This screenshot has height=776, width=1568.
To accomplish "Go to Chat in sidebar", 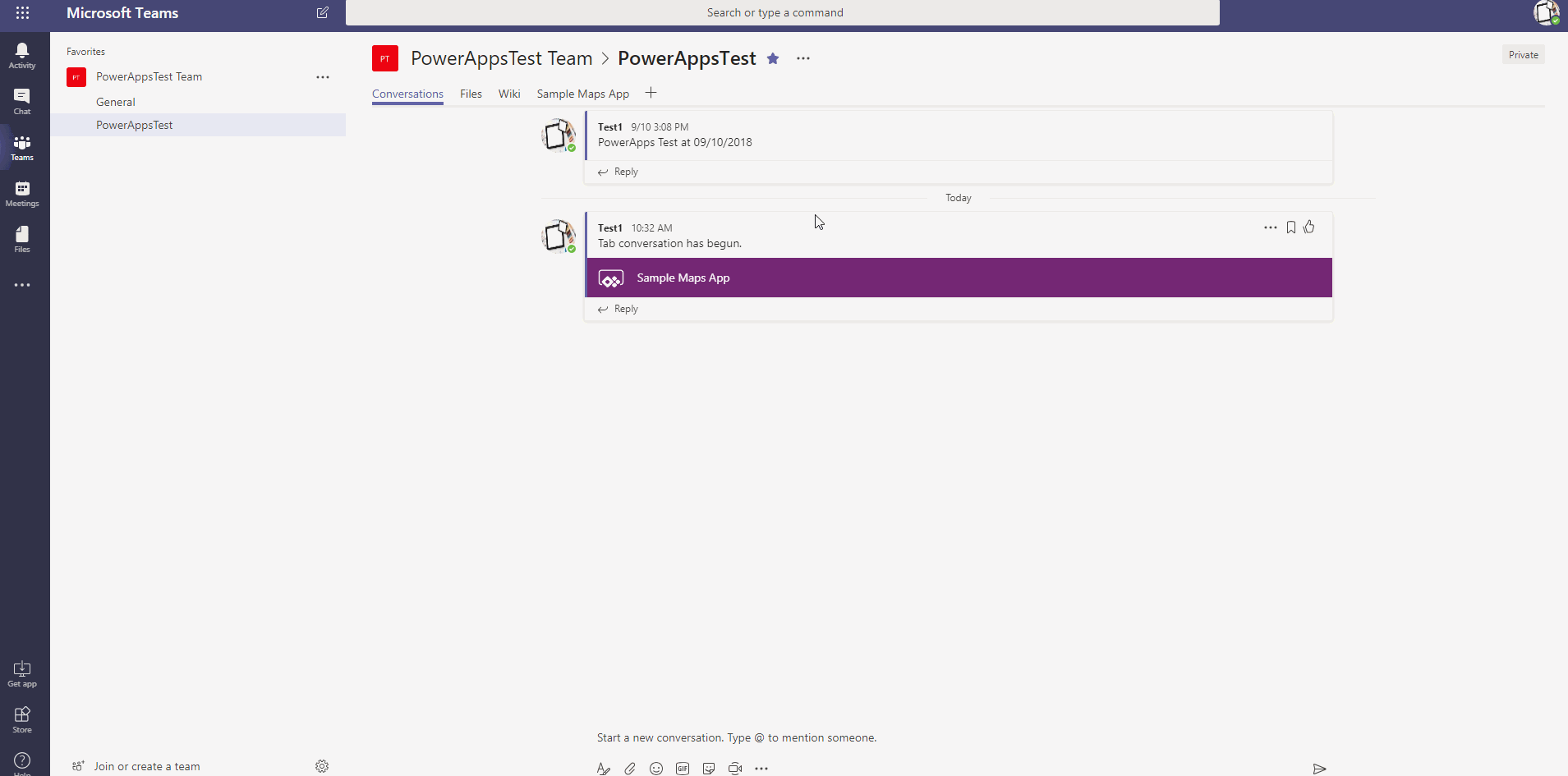I will pyautogui.click(x=22, y=102).
